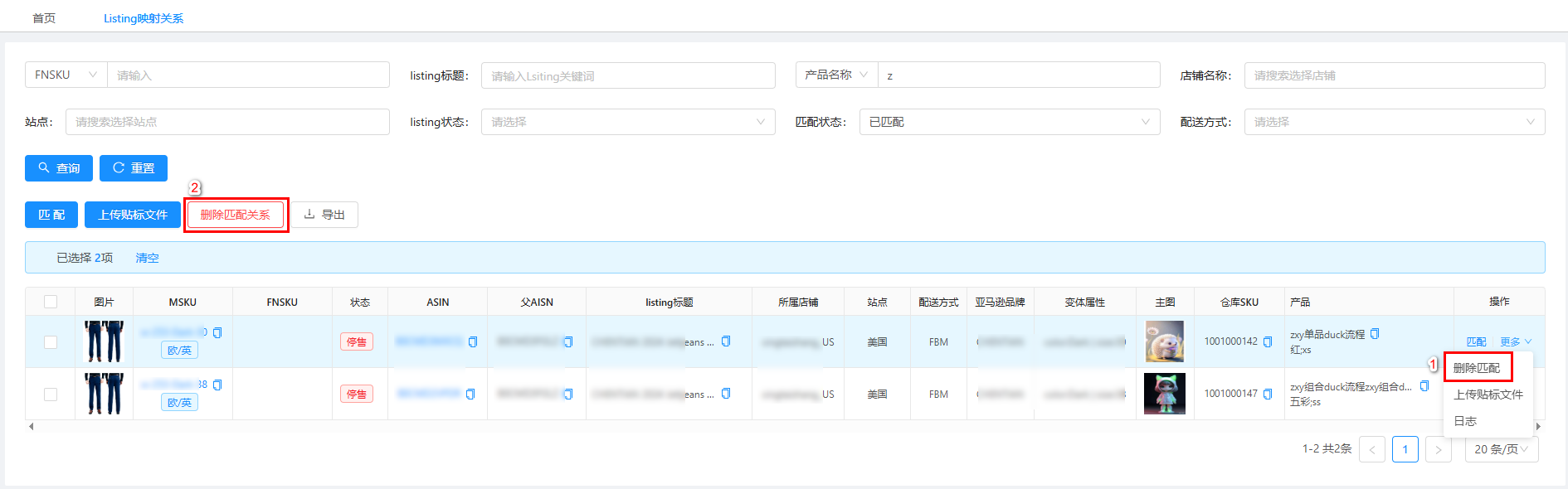Check the first row's checkbox

pos(51,341)
